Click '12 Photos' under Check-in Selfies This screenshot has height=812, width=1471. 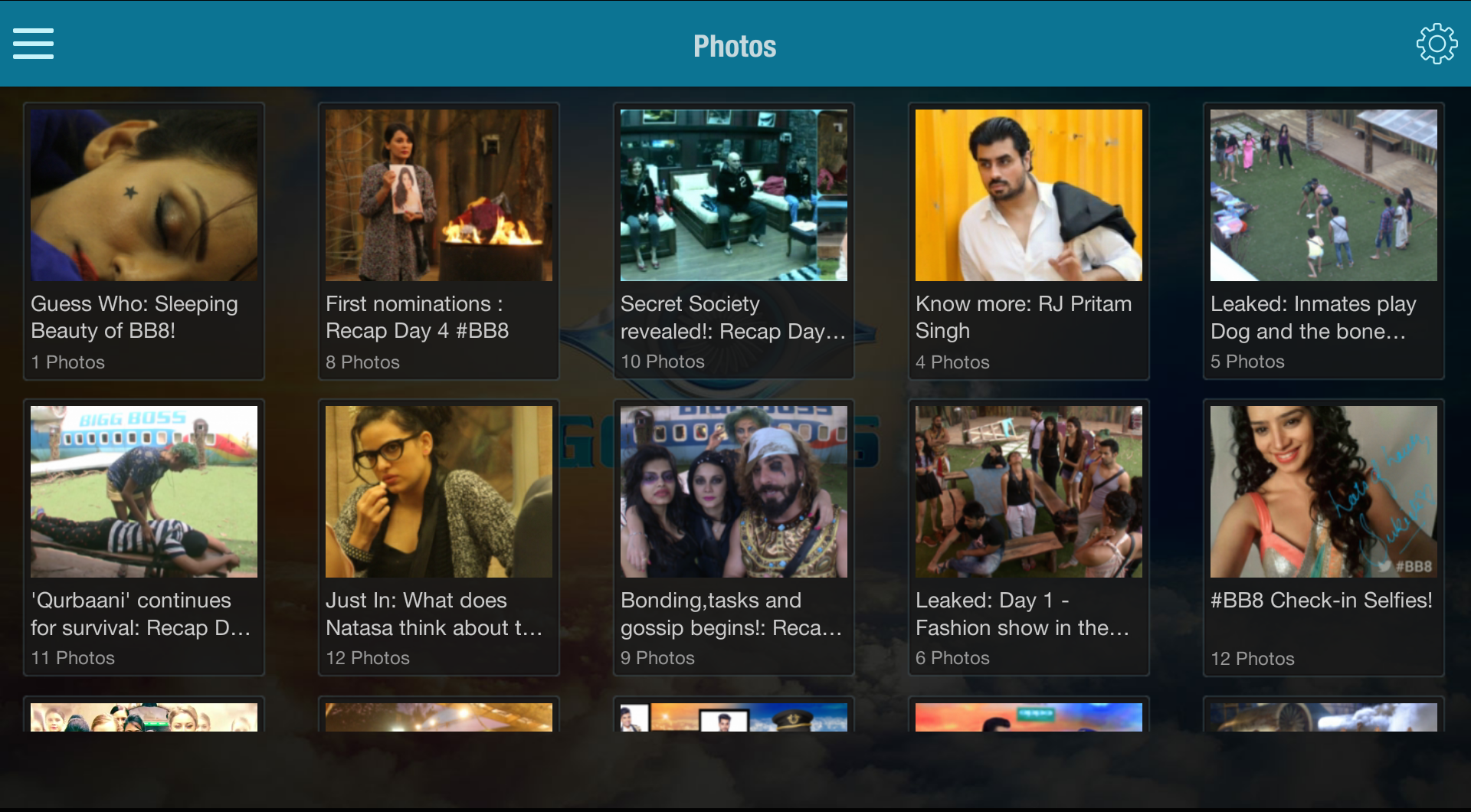1253,659
